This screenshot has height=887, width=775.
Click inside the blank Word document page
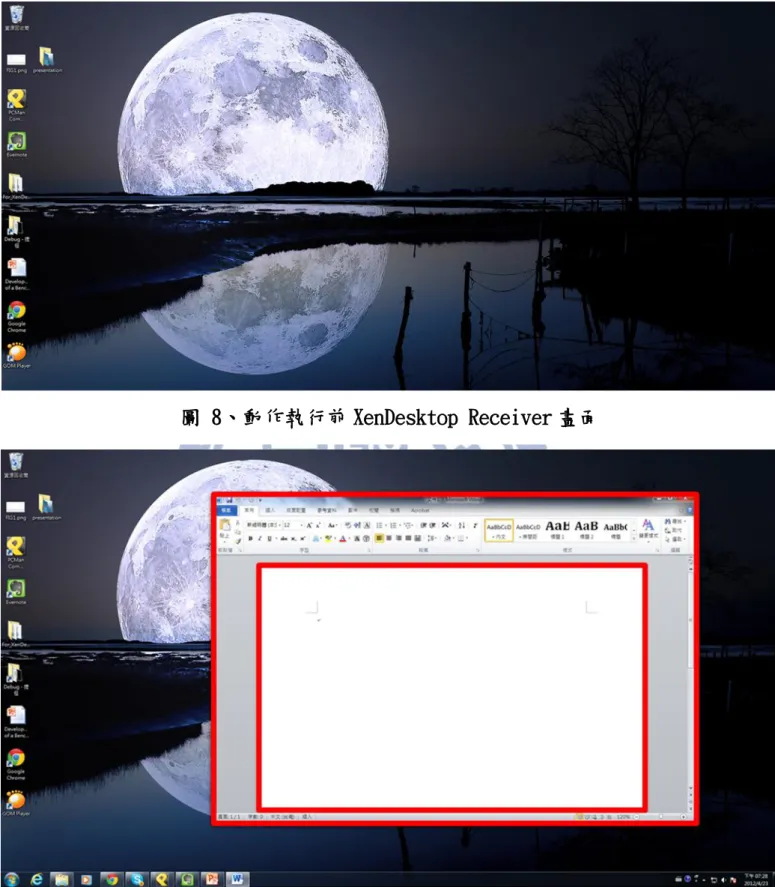click(451, 687)
